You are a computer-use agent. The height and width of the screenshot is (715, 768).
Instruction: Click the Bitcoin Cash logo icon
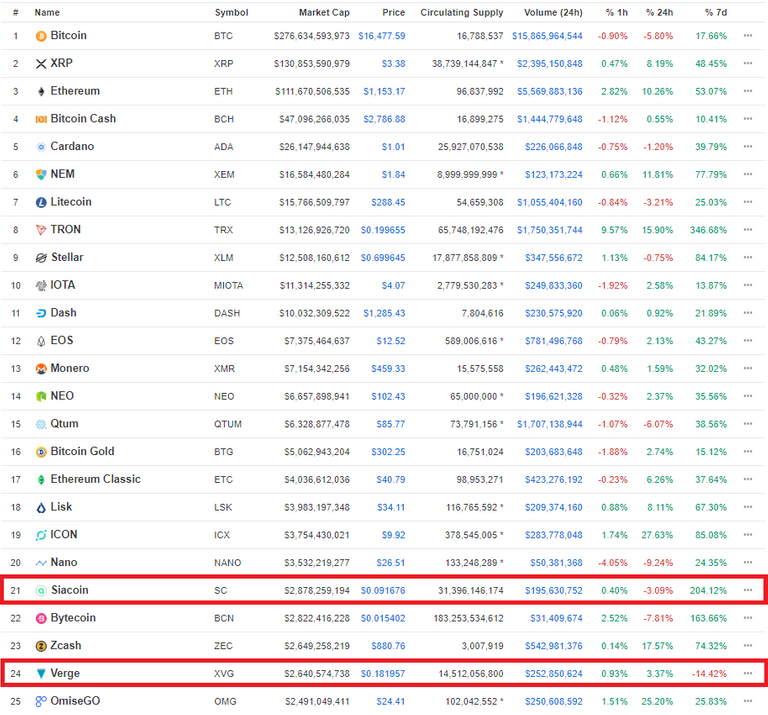pyautogui.click(x=41, y=119)
